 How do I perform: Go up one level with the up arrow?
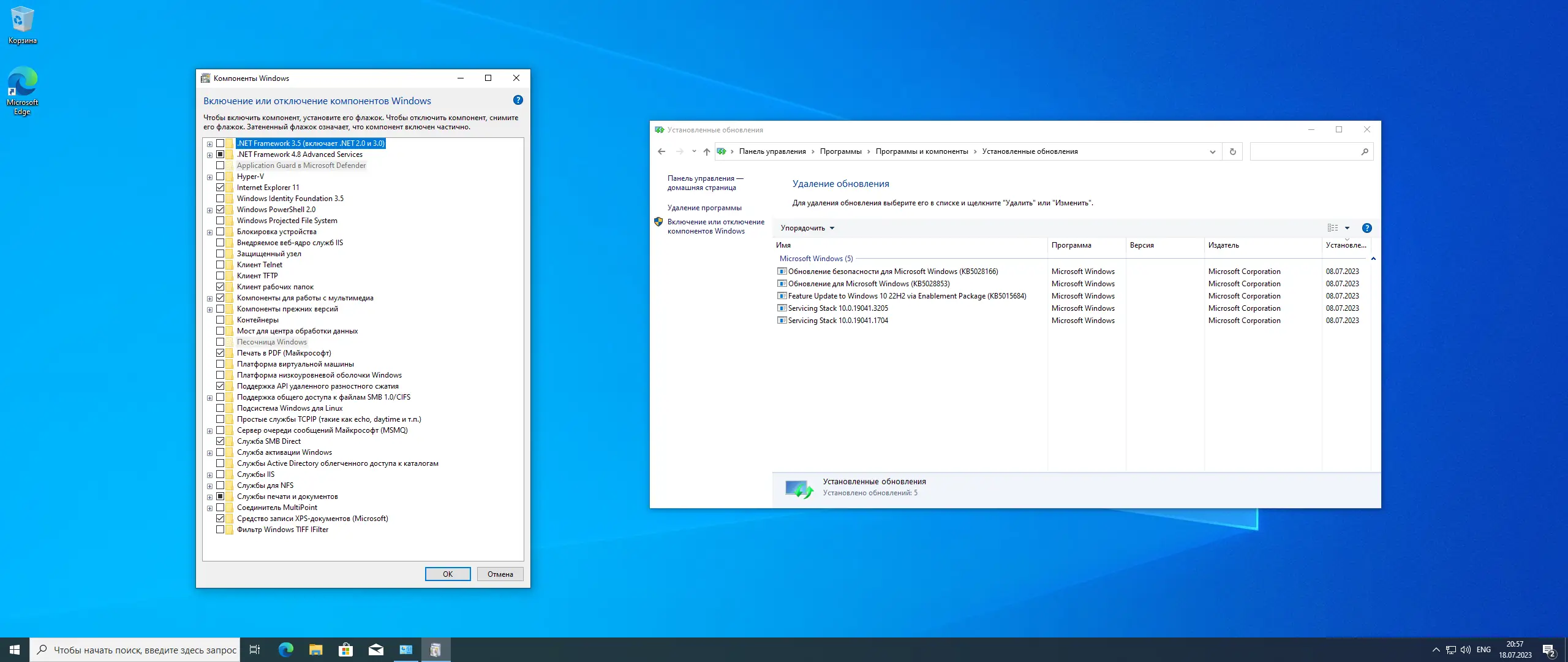click(x=706, y=151)
